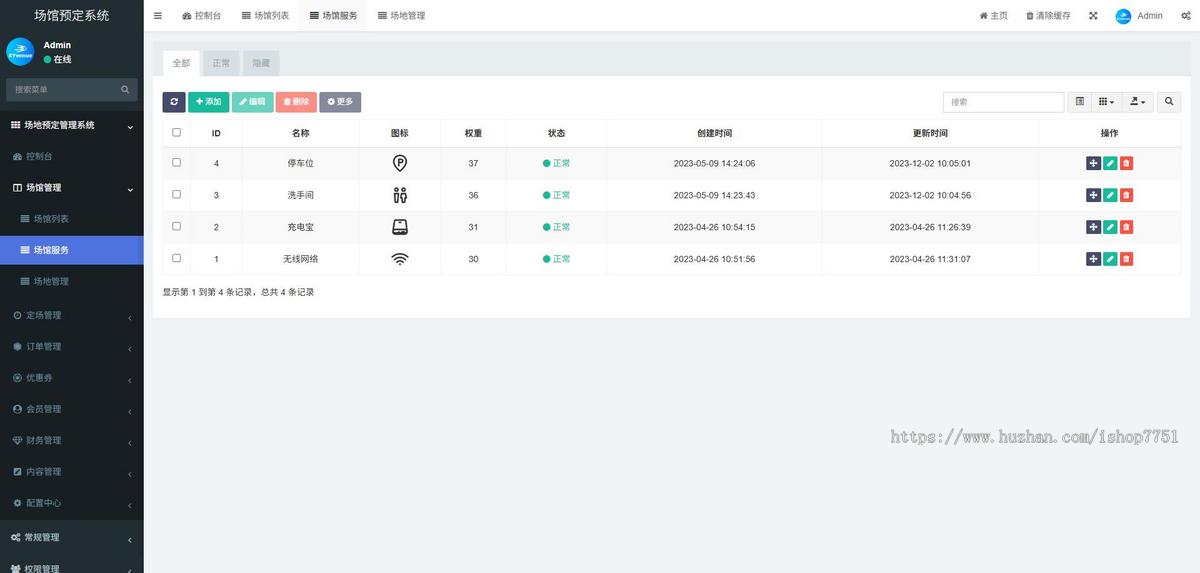Check the select-all checkbox in table header
1200x573 pixels.
pyautogui.click(x=177, y=132)
